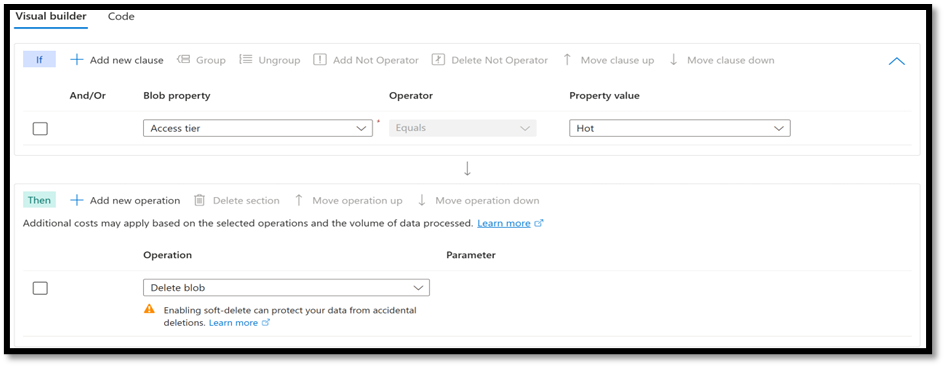Click the Move clause down arrow
This screenshot has width=945, height=367.
[x=674, y=60]
